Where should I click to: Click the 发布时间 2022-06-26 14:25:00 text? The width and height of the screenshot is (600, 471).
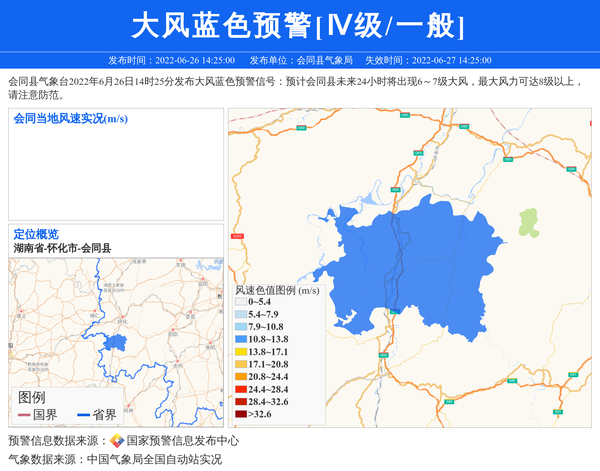point(171,60)
